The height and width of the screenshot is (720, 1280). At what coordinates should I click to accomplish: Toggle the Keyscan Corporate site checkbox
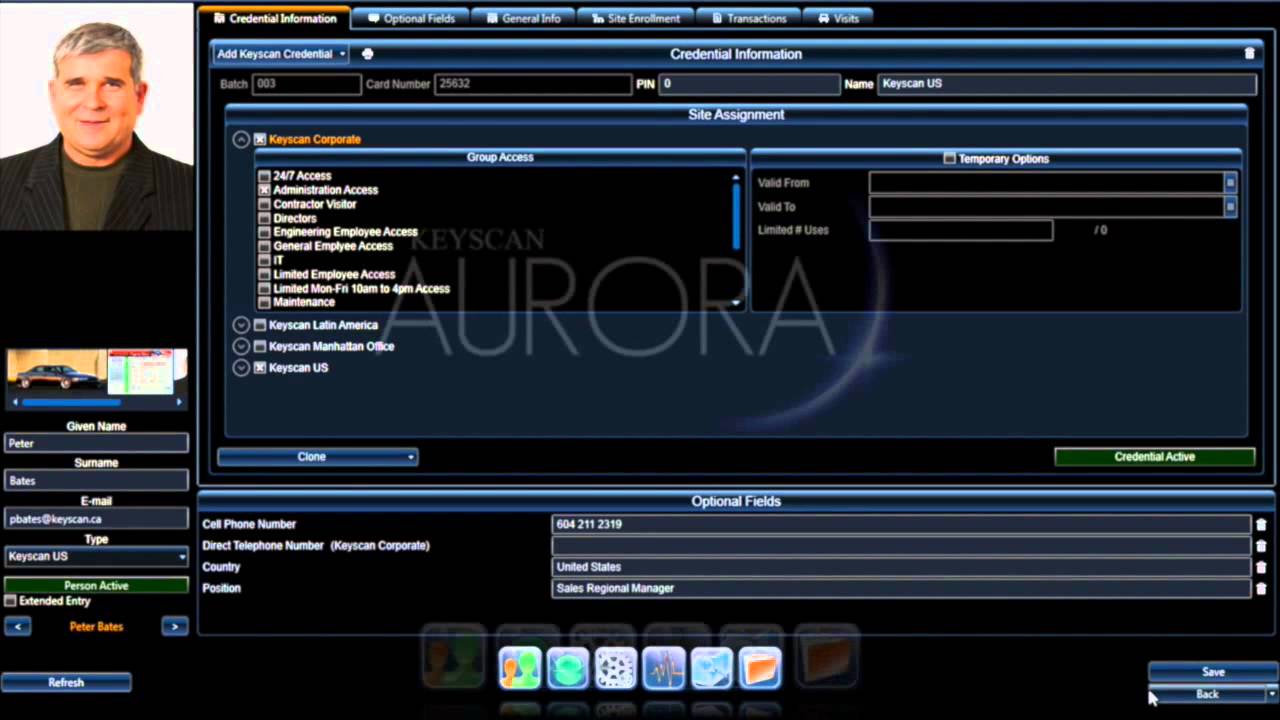tap(260, 140)
